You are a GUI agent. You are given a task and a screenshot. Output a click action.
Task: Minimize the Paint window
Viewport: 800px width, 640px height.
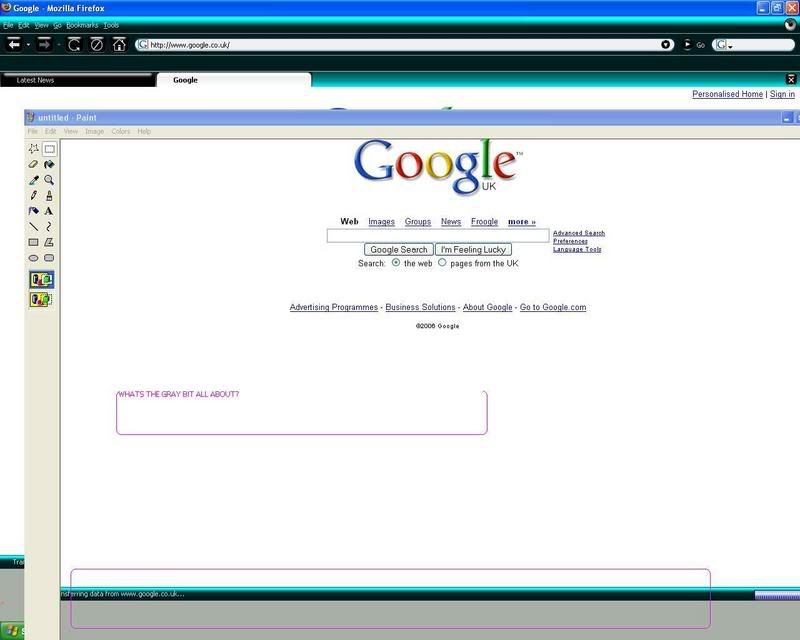787,118
